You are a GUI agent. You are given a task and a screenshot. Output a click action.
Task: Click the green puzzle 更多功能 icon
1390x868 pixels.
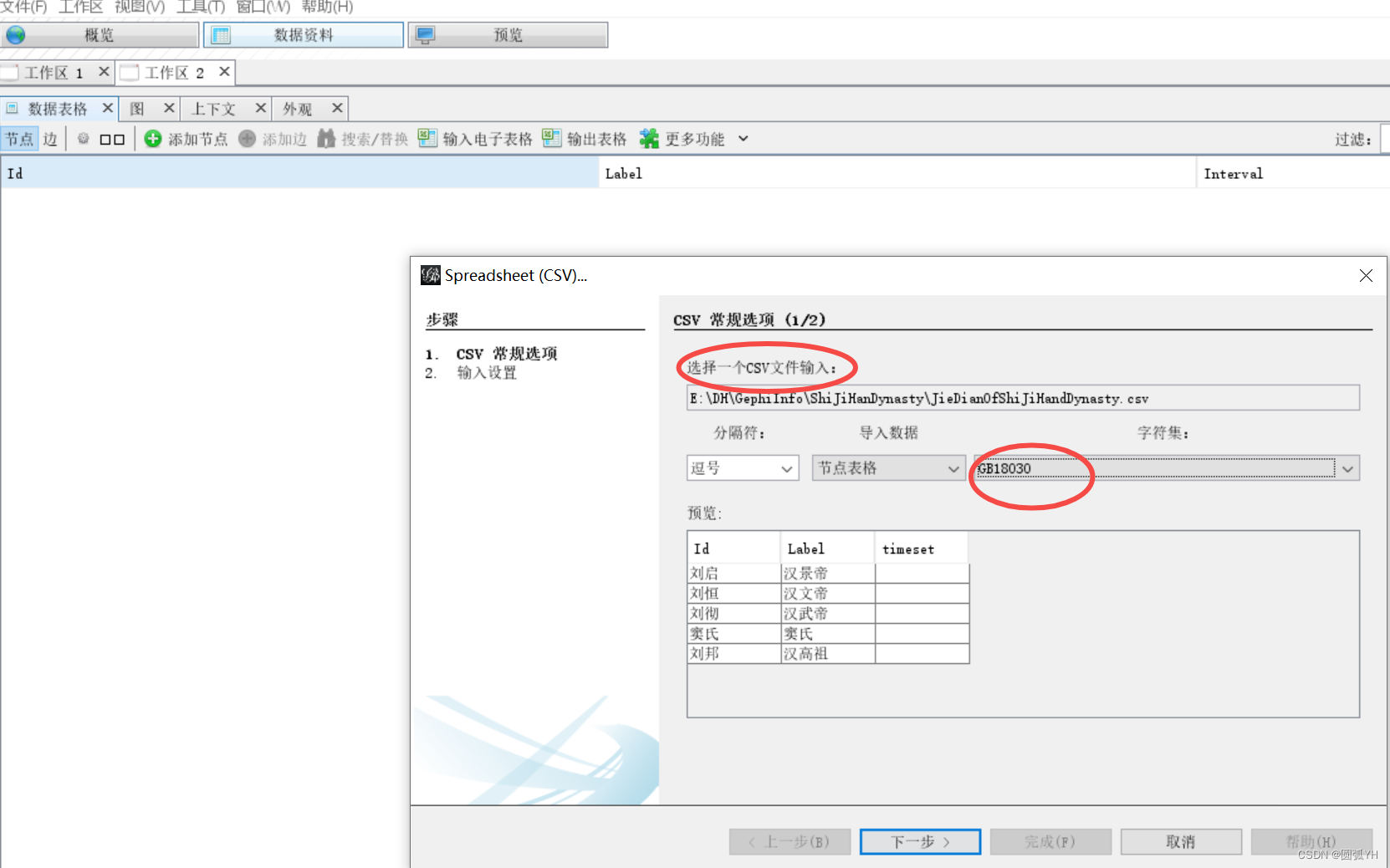point(649,139)
